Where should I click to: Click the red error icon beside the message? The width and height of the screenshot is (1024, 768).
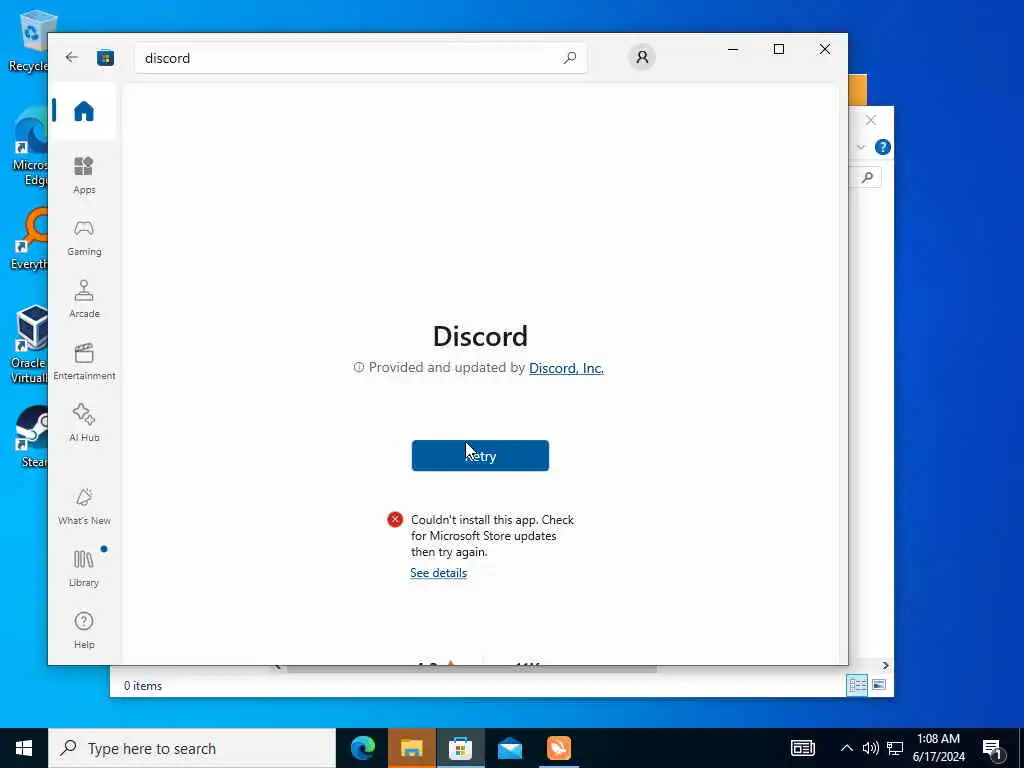394,519
